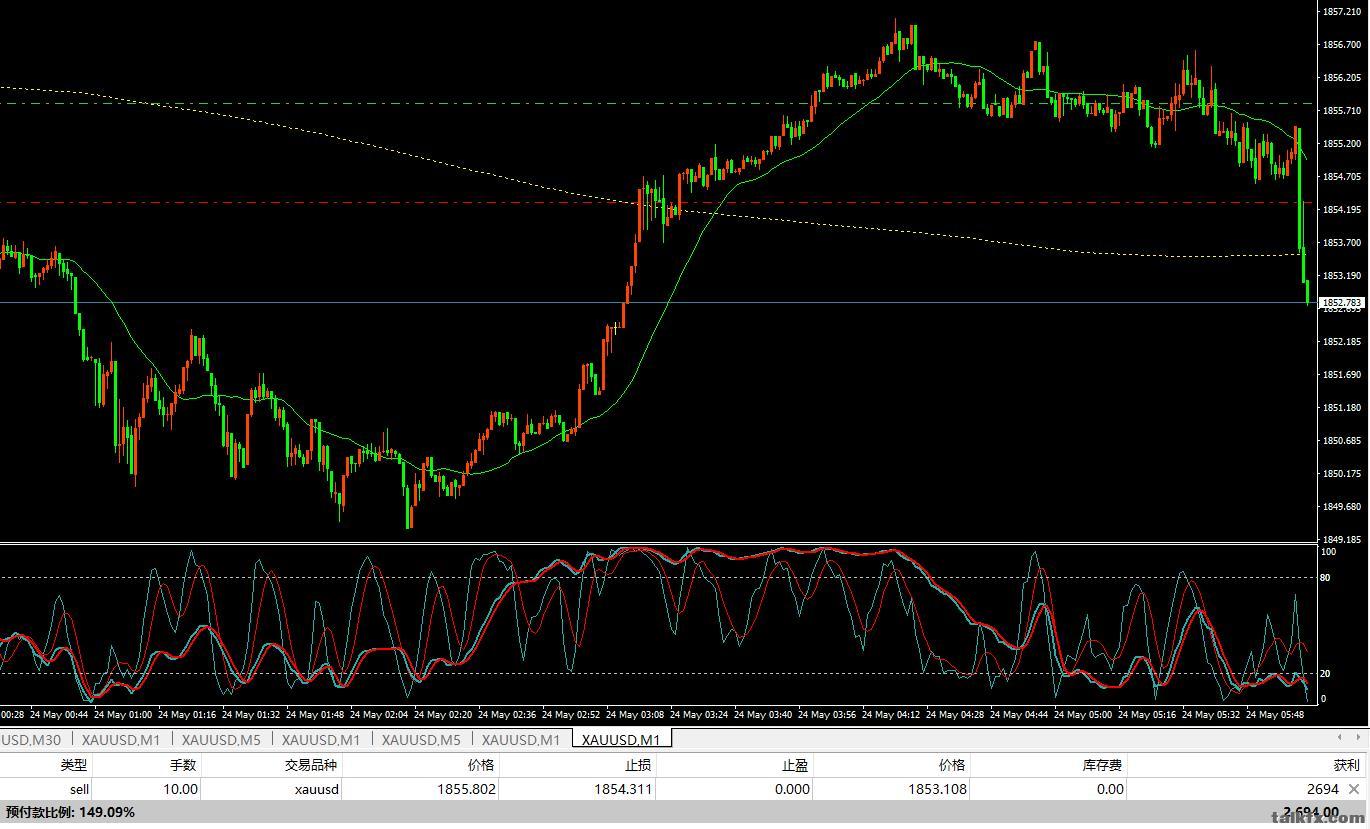Sort orders by 获利 column header
Image resolution: width=1370 pixels, height=829 pixels.
(1346, 765)
